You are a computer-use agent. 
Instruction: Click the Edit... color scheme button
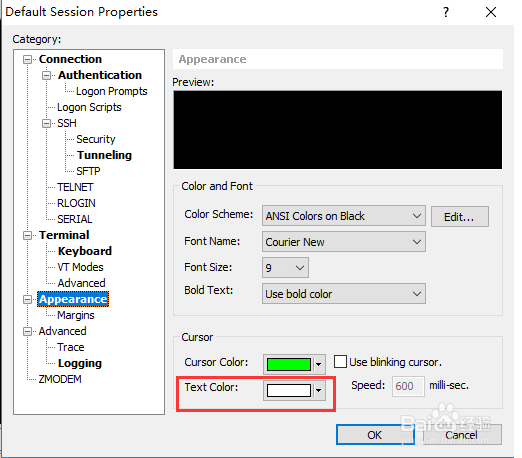click(x=460, y=217)
